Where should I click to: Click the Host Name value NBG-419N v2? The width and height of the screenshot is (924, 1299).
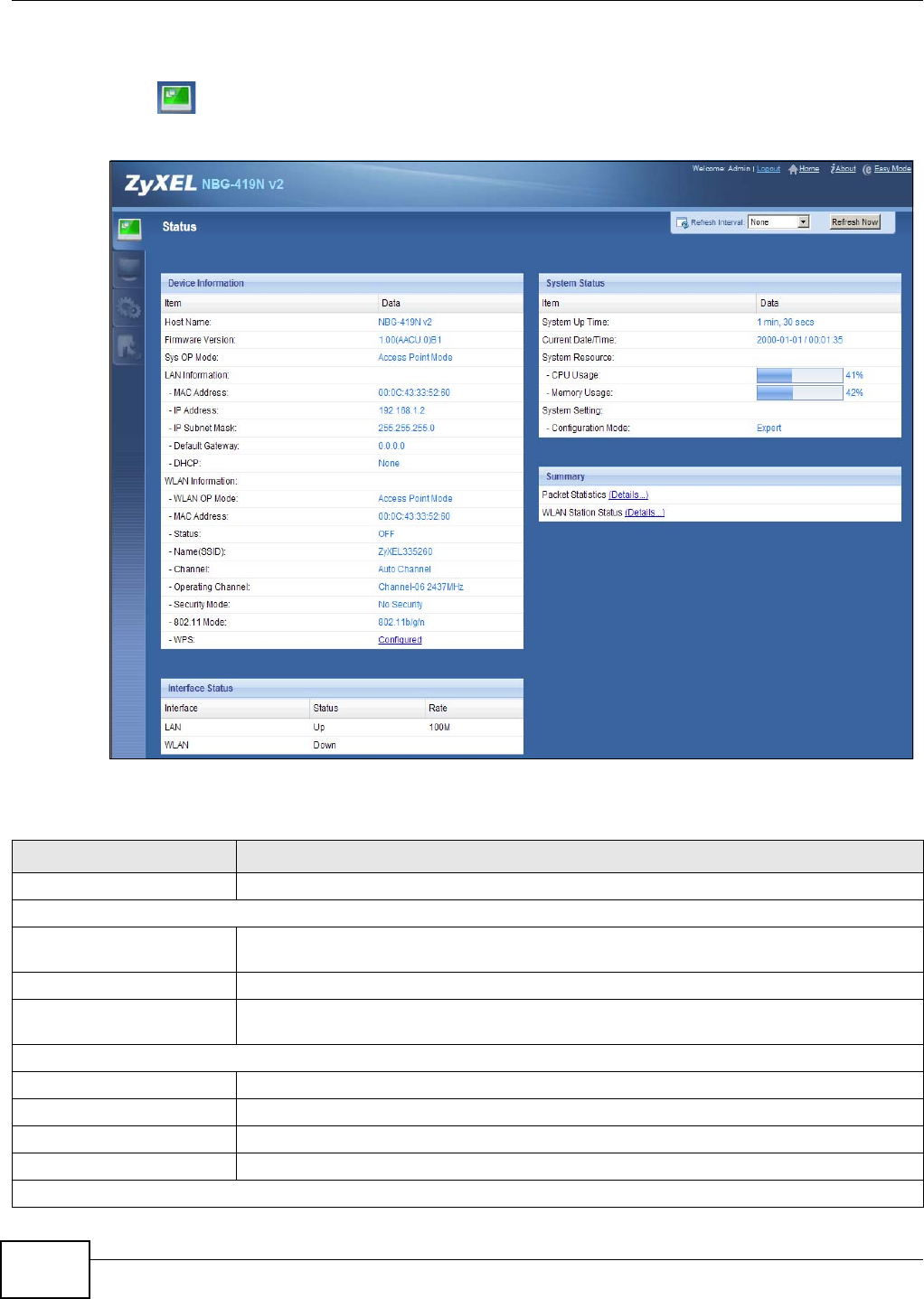pyautogui.click(x=405, y=323)
